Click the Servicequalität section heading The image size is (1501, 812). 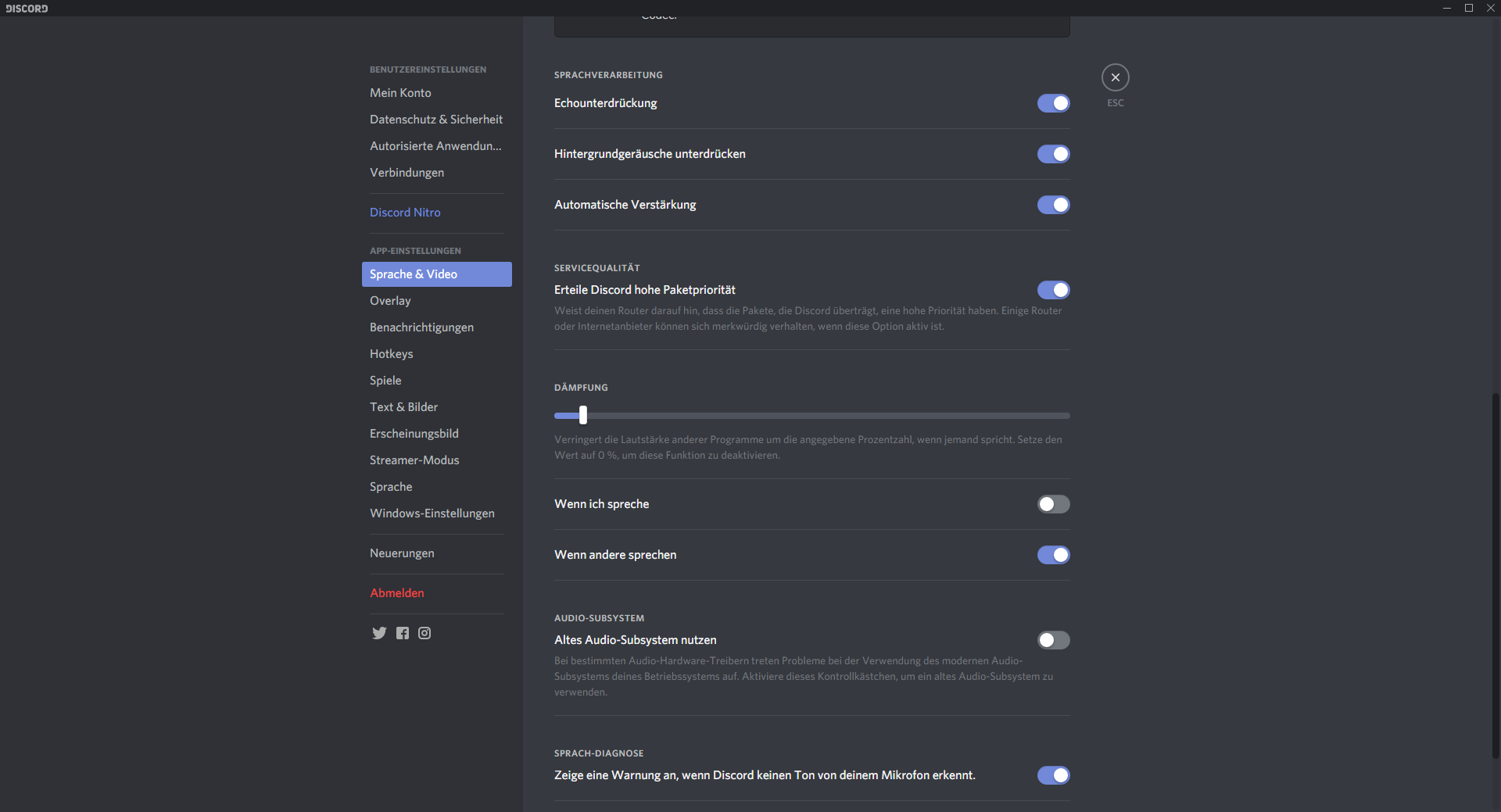coord(597,268)
